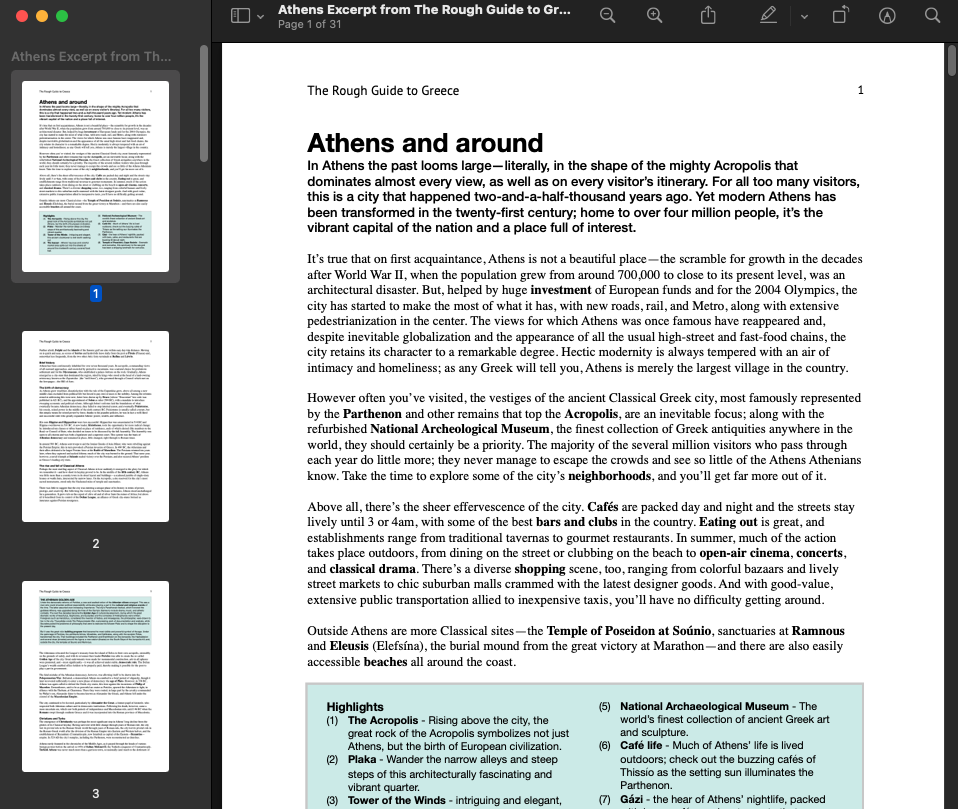Click bold 'National Archeological Museum' in paragraph
This screenshot has width=958, height=809.
[x=459, y=430]
